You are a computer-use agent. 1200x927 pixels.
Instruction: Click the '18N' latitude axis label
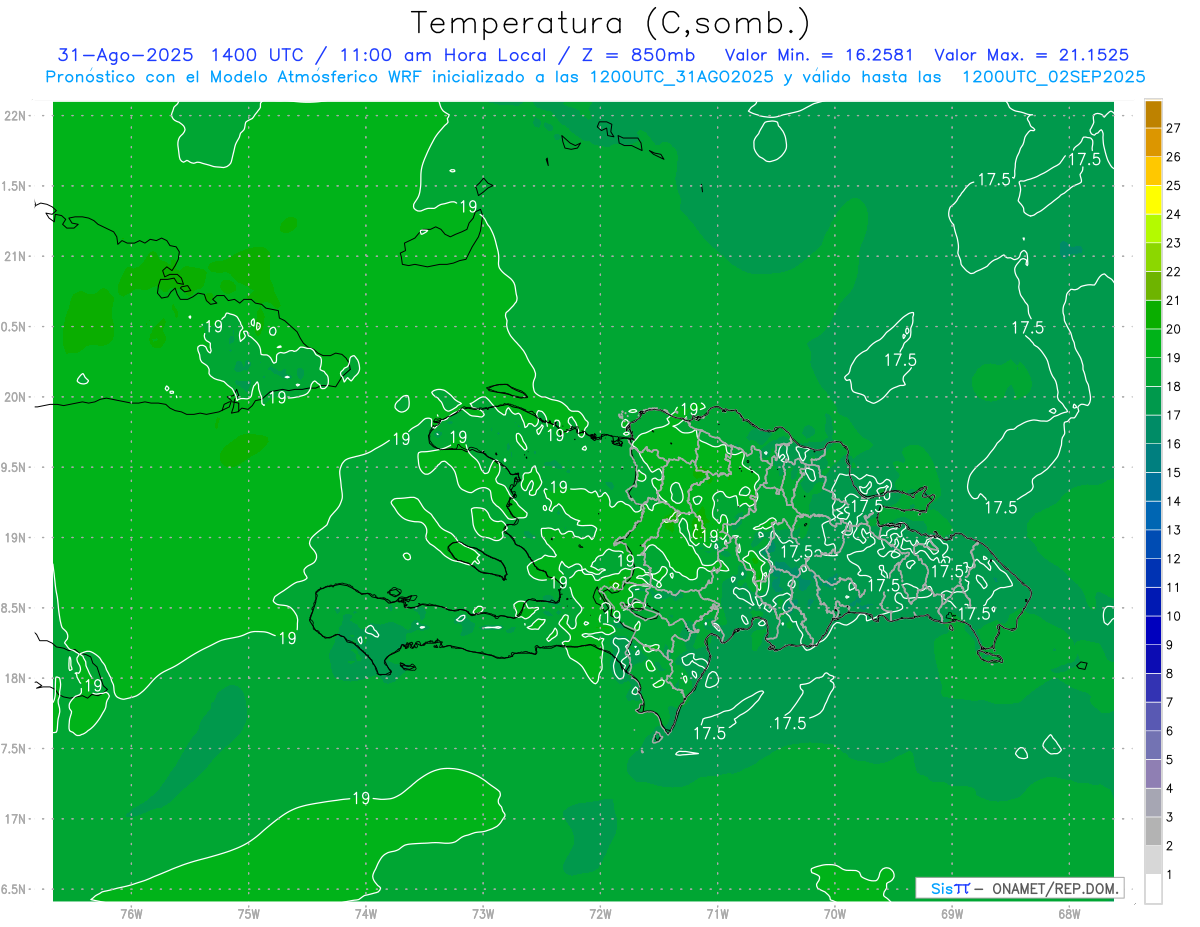point(16,678)
